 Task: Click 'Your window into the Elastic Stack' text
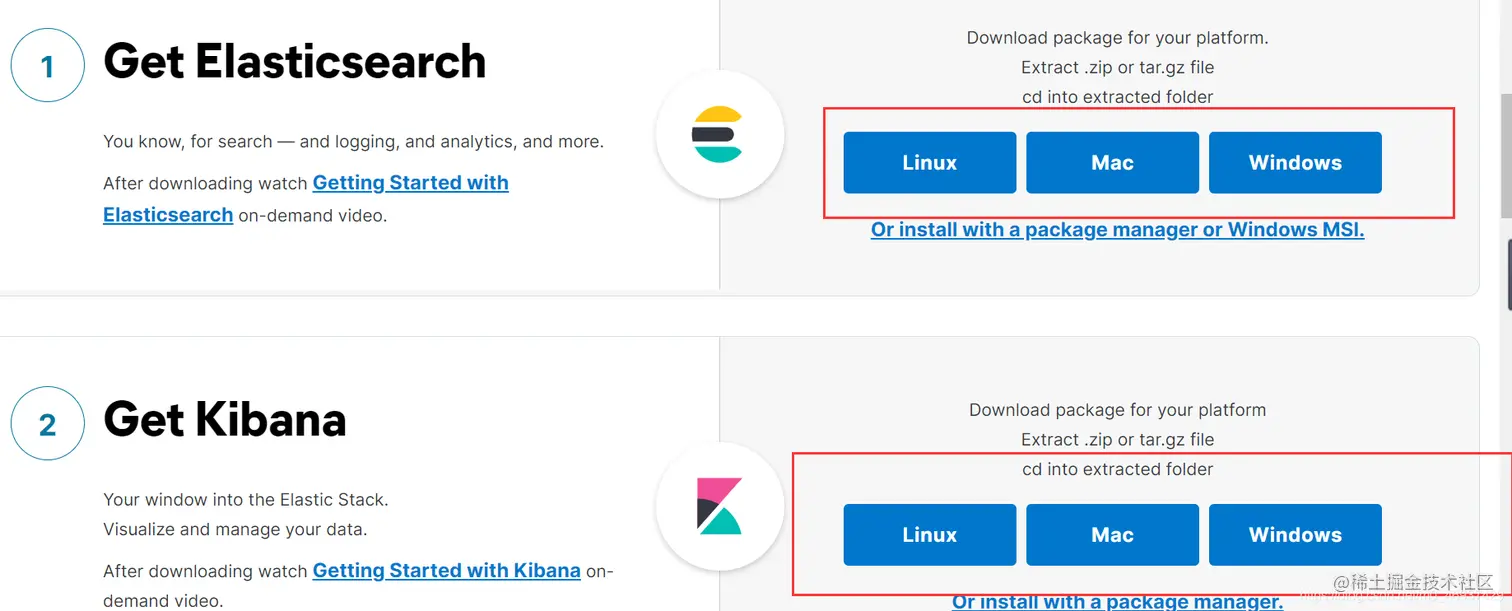point(245,499)
